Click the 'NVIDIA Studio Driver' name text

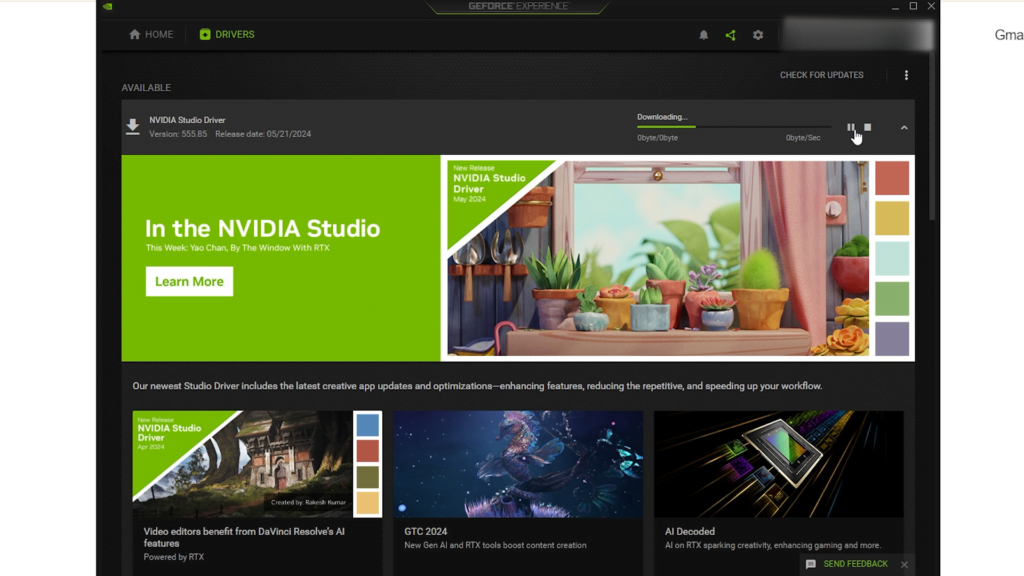click(x=187, y=120)
